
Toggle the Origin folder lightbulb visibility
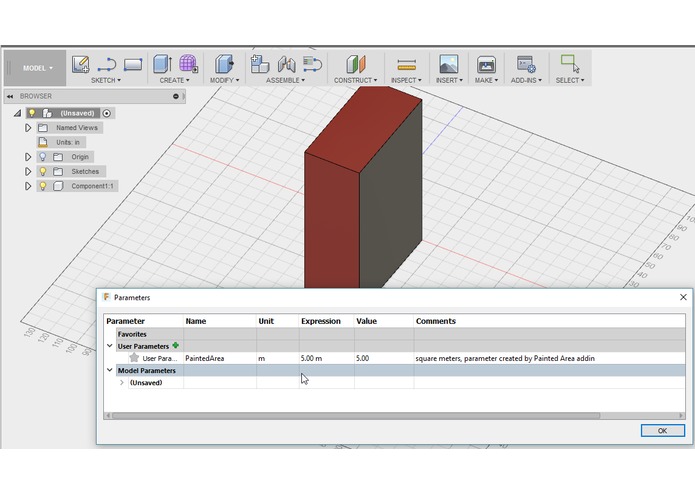[x=43, y=157]
